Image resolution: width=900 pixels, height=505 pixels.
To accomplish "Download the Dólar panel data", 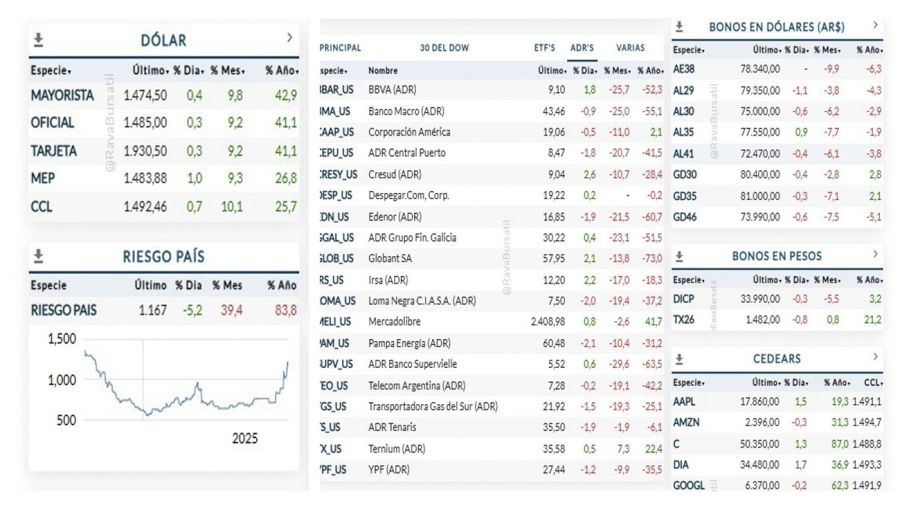I will [39, 40].
